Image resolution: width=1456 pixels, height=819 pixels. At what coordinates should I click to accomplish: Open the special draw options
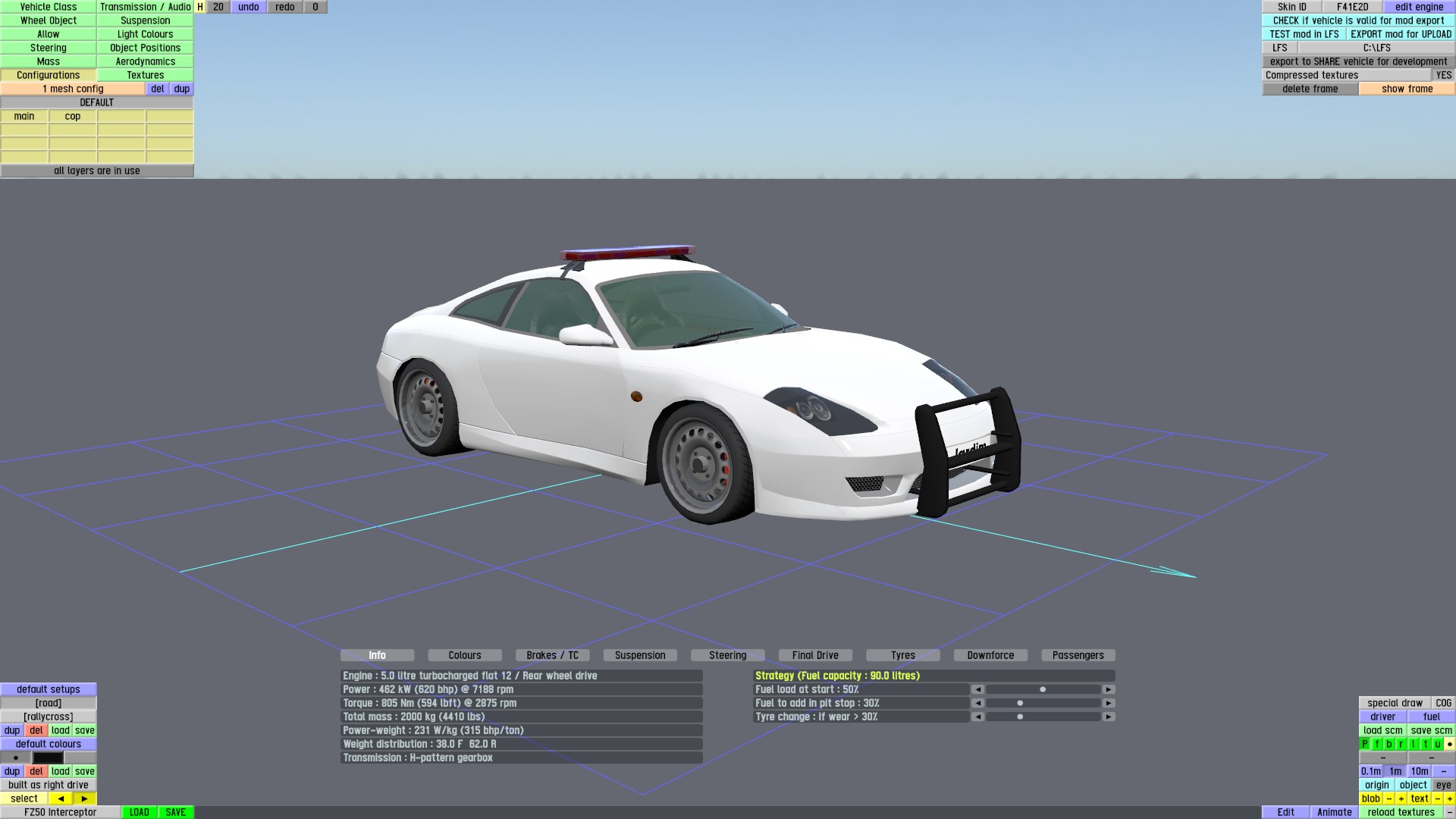pyautogui.click(x=1395, y=703)
